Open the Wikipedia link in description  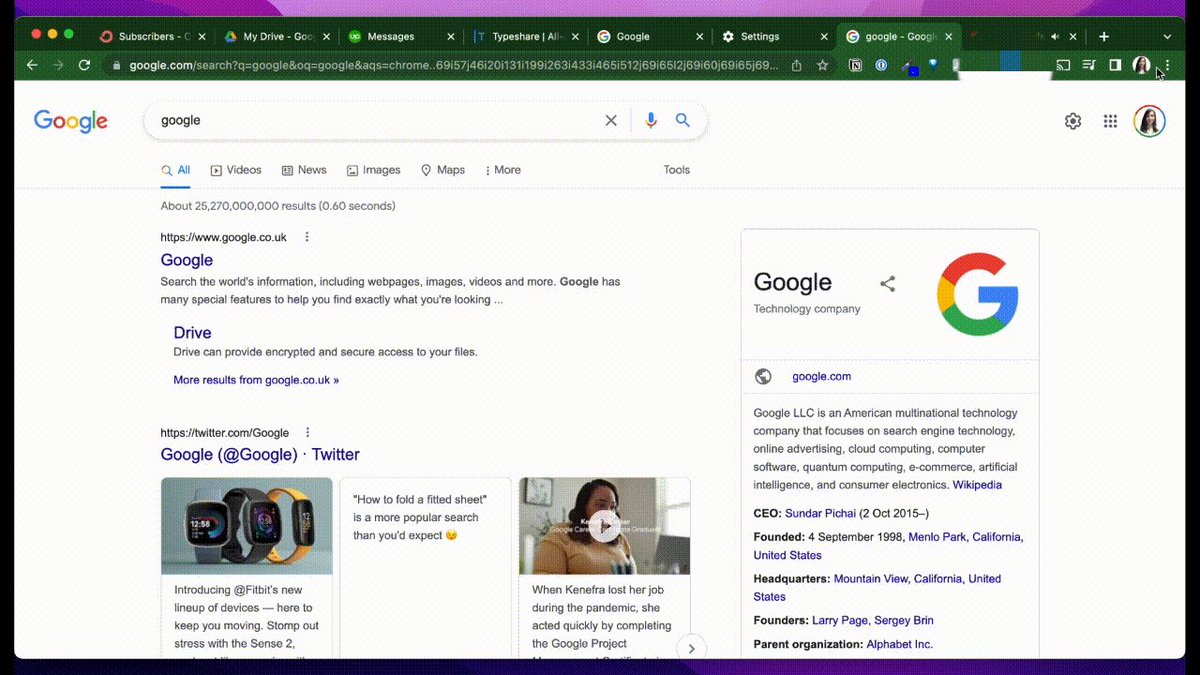pos(977,485)
